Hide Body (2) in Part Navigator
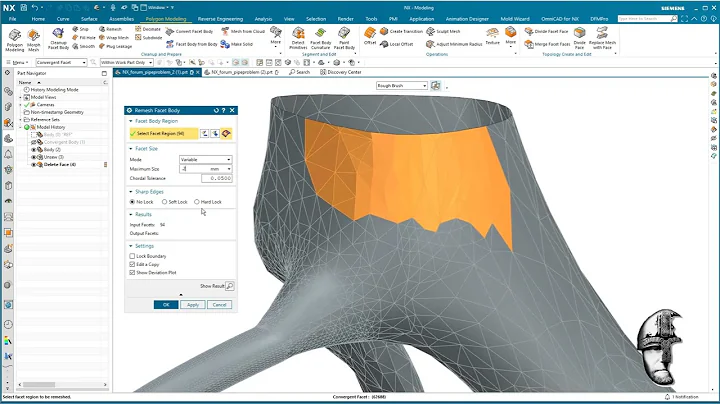The width and height of the screenshot is (720, 404). [34, 150]
